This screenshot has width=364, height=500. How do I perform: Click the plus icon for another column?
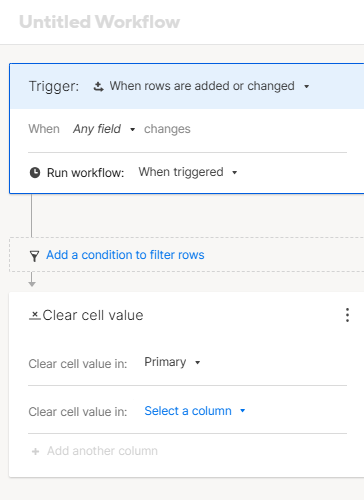coord(35,452)
